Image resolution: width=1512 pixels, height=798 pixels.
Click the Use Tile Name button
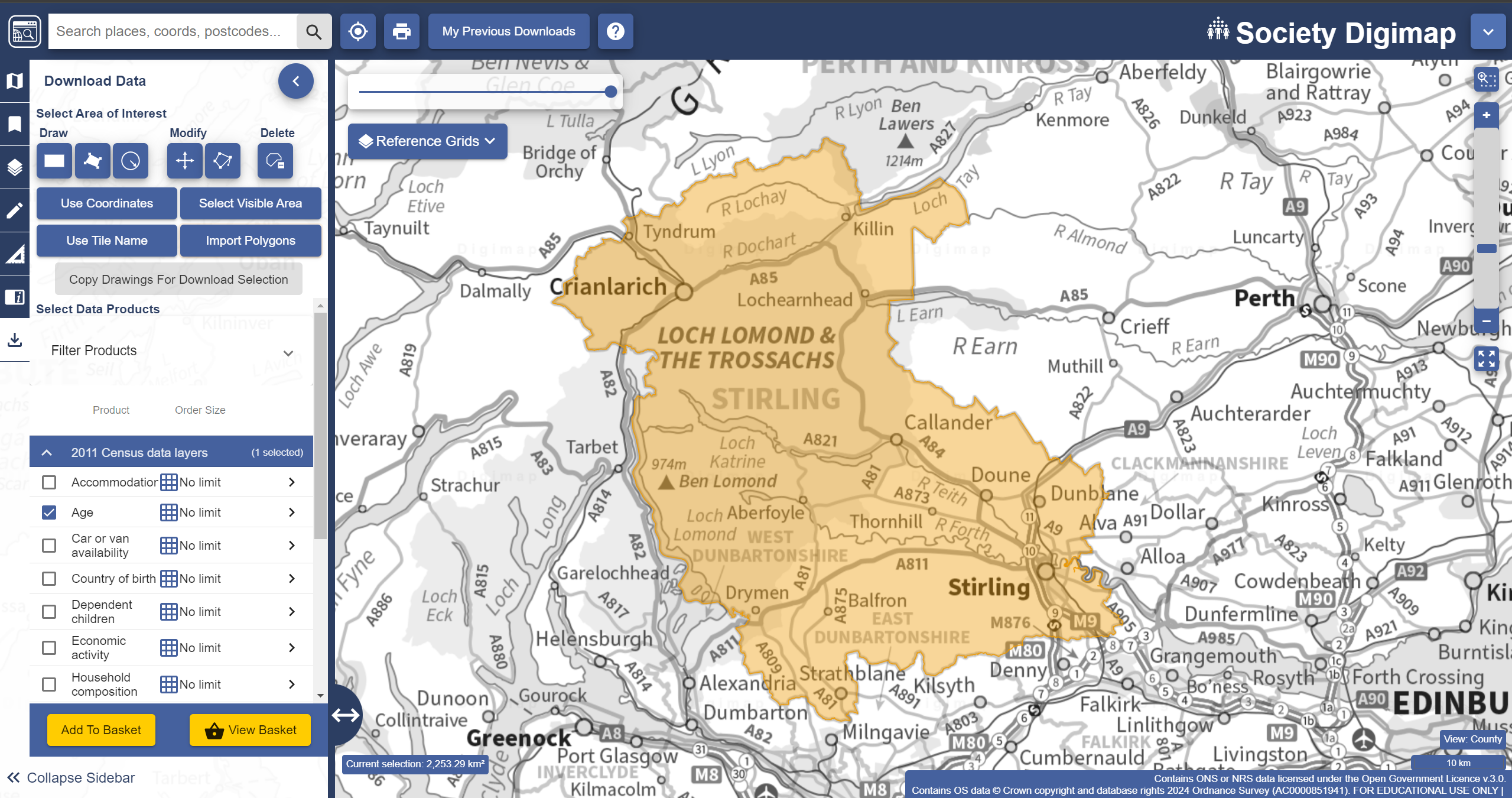pos(107,241)
